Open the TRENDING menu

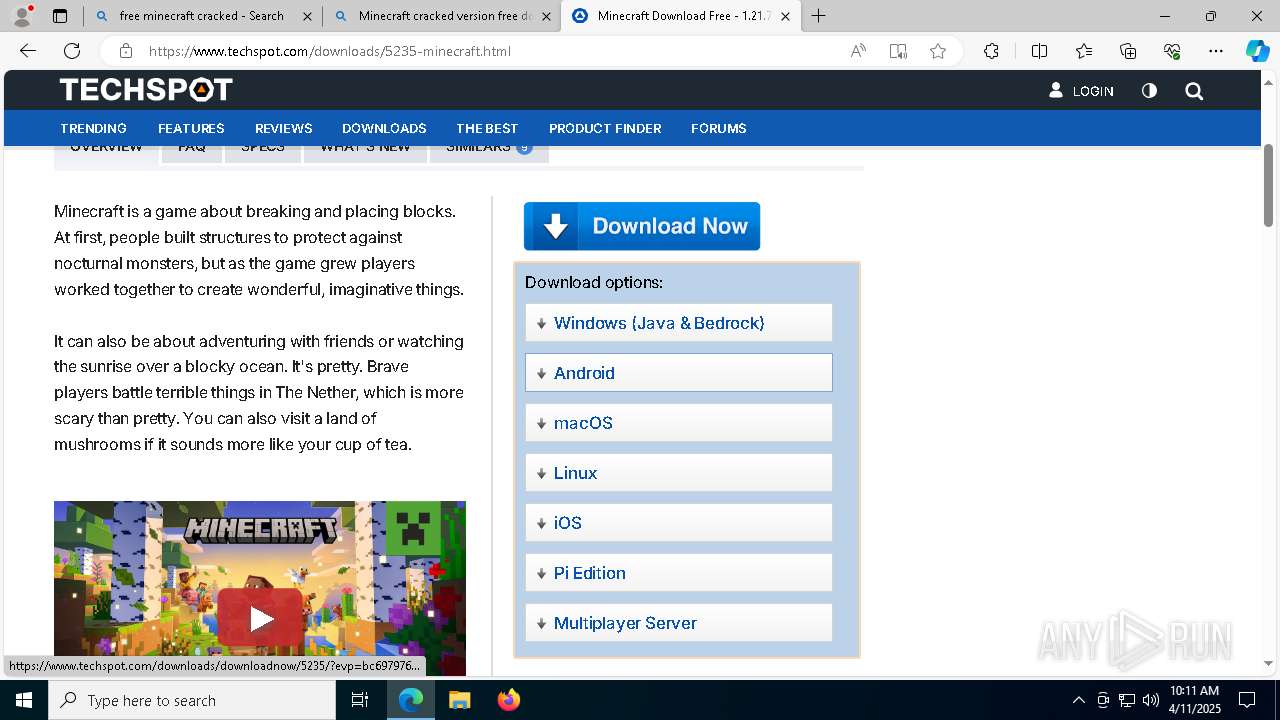click(x=93, y=128)
